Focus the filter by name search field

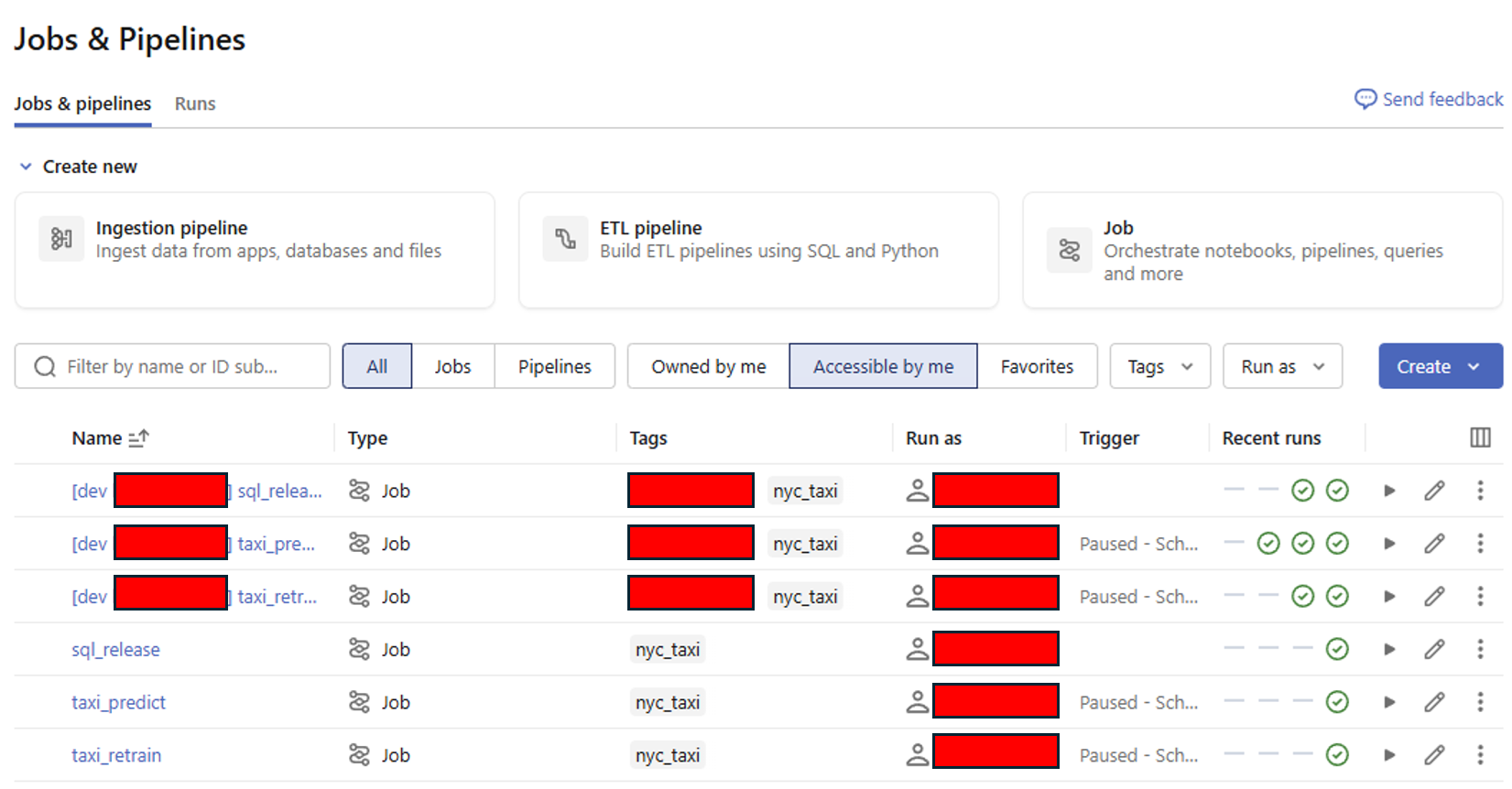172,366
